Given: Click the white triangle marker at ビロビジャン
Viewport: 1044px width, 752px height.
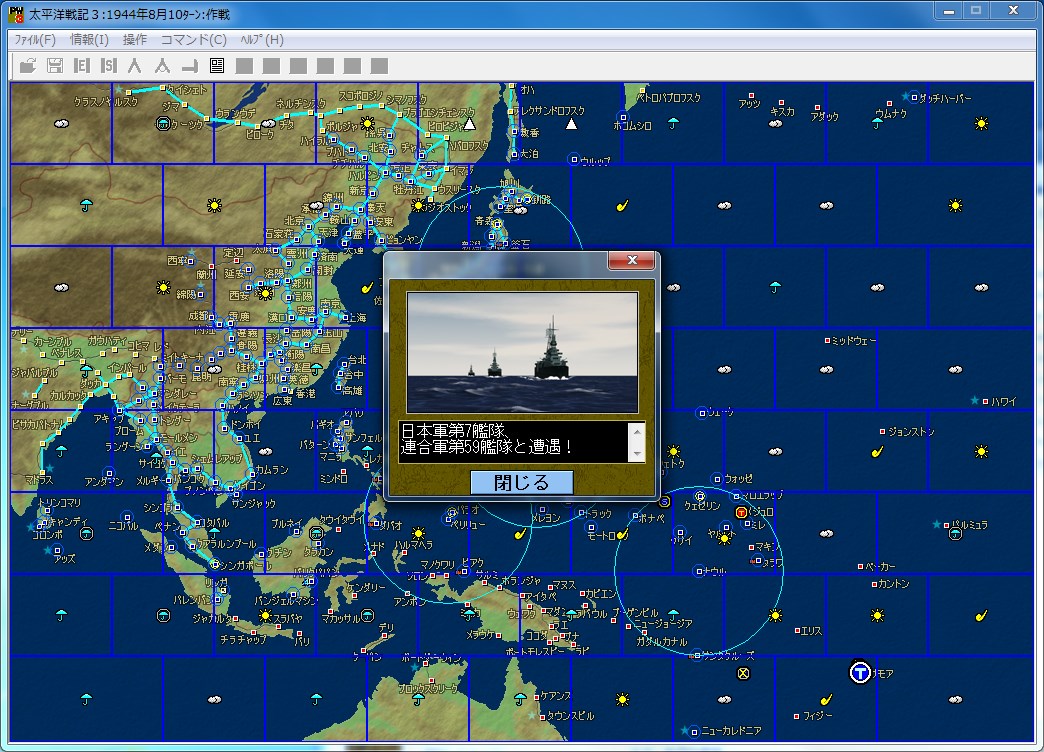Looking at the screenshot, I should [469, 124].
